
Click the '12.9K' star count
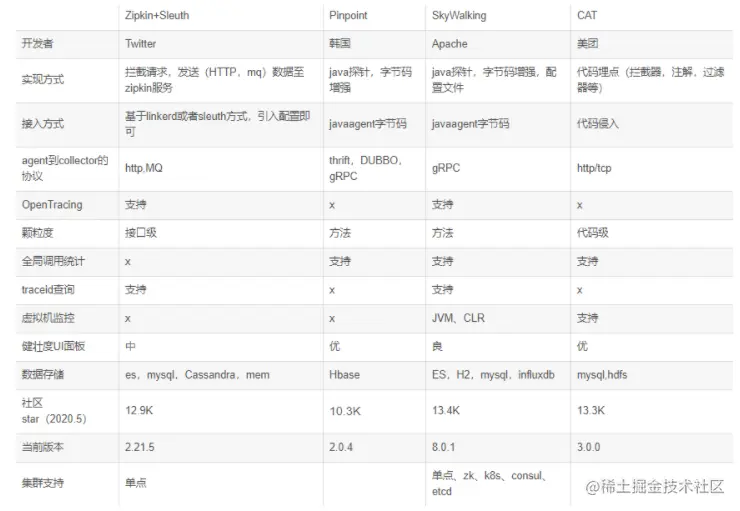point(139,410)
